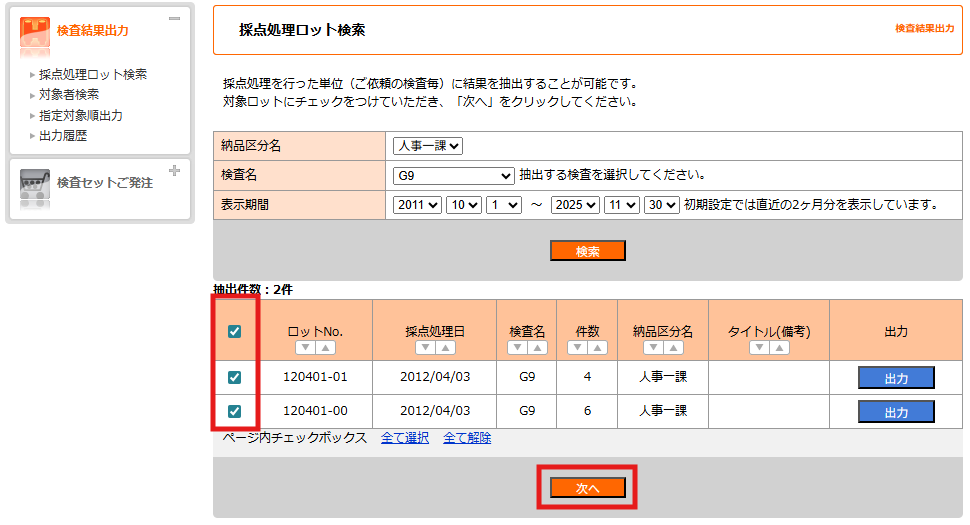Click the orange 検索 button

click(588, 251)
